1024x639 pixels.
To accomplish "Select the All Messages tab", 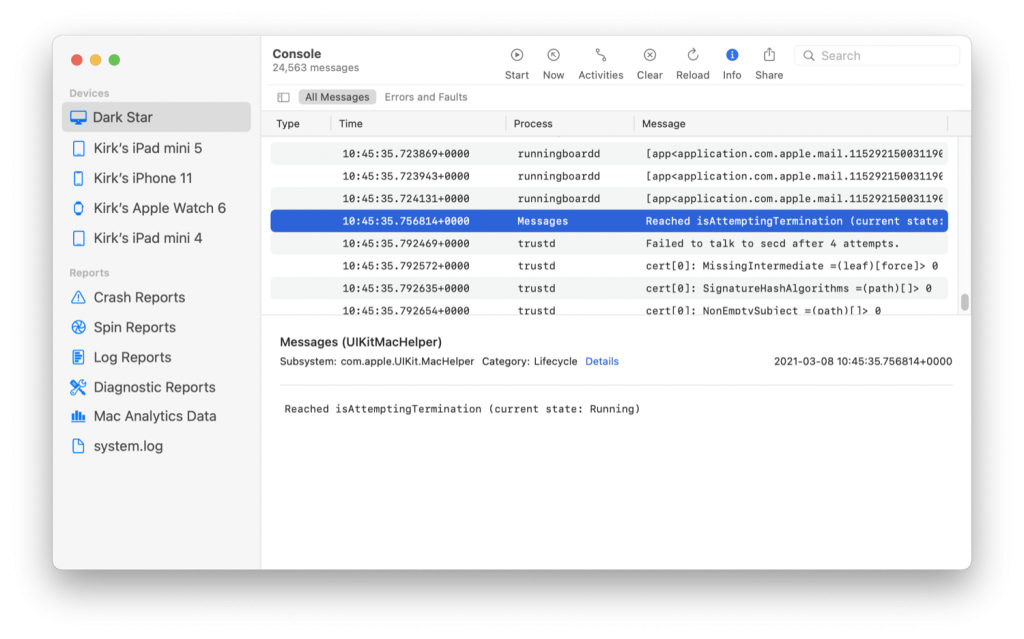I will pos(337,97).
